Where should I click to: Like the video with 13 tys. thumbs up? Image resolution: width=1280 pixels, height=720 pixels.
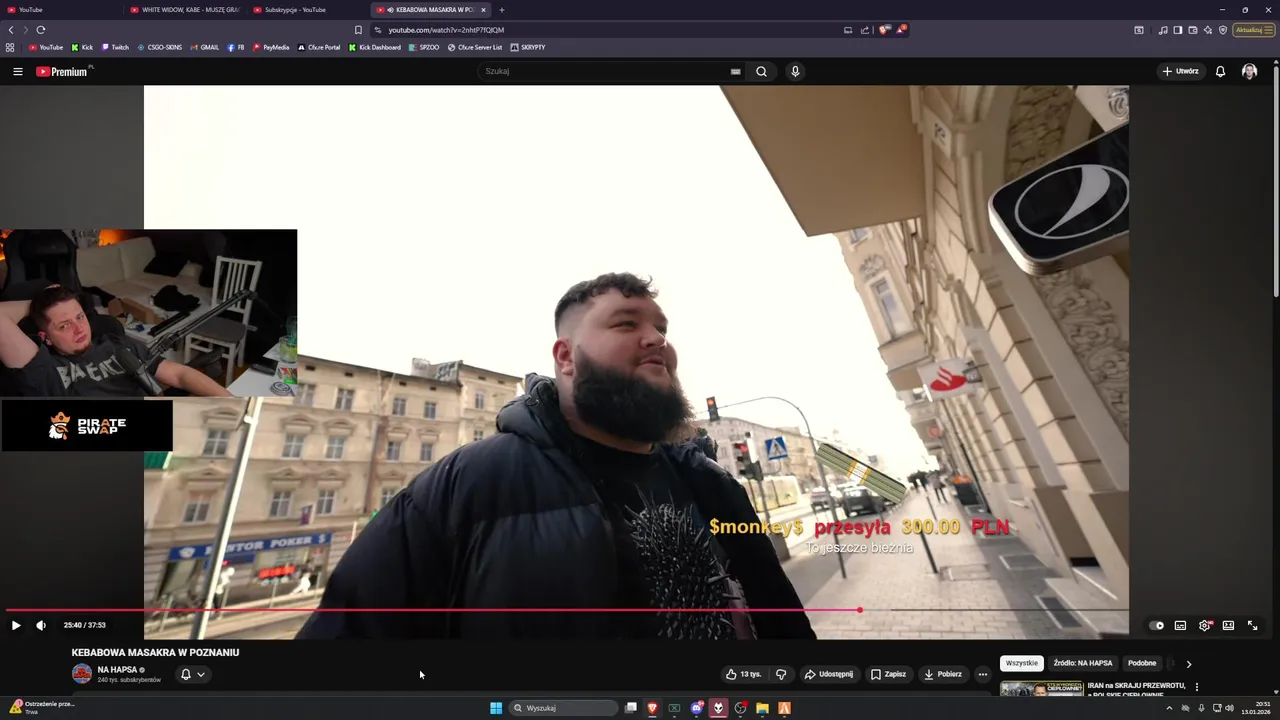[744, 674]
